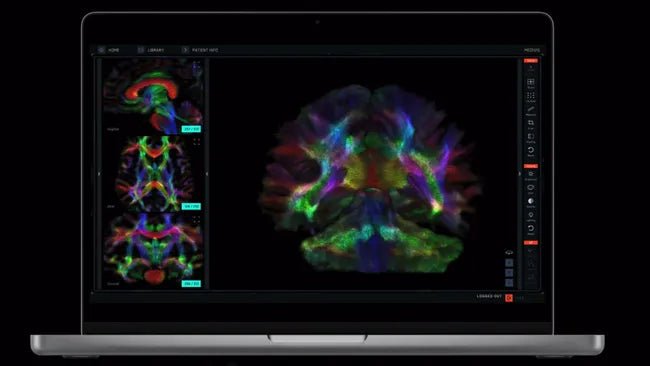The height and width of the screenshot is (366, 650).
Task: Expand the axial view fullscreen corner icon
Action: 196,142
